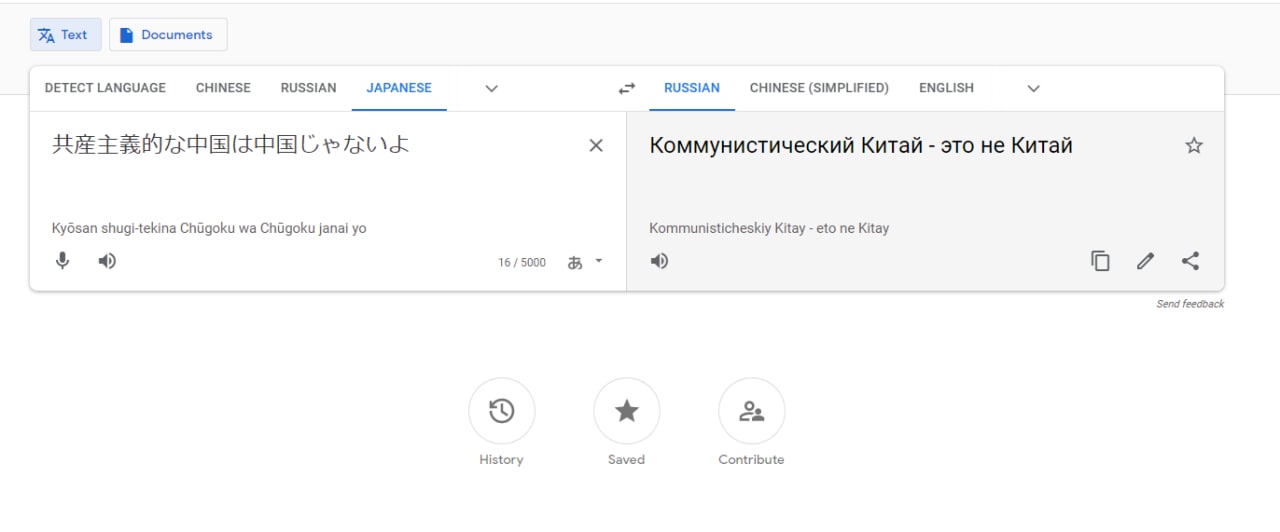This screenshot has height=532, width=1280.
Task: Switch to Documents translation mode
Action: click(x=168, y=34)
